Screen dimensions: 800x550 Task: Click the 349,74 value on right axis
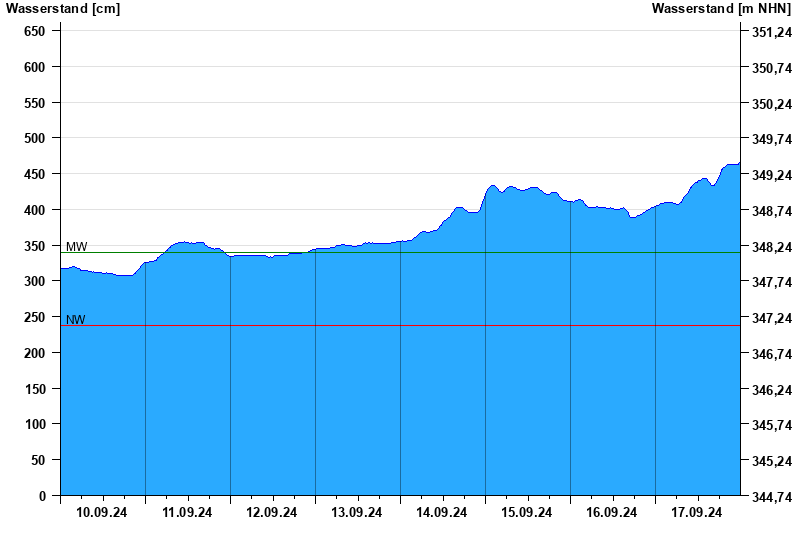pos(772,139)
